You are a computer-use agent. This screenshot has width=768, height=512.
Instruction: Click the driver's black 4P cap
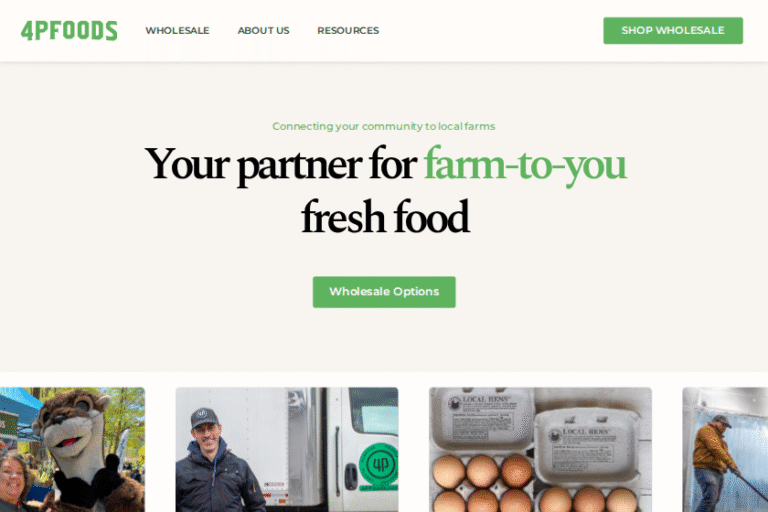click(x=204, y=417)
